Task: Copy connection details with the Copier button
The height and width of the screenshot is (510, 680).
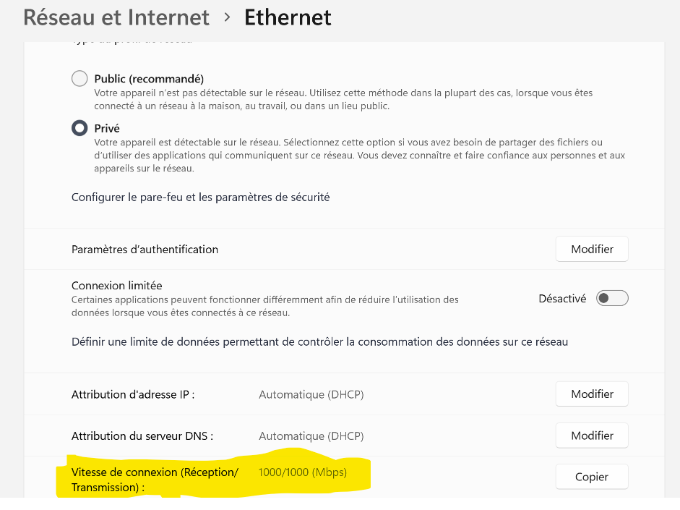Action: click(592, 477)
